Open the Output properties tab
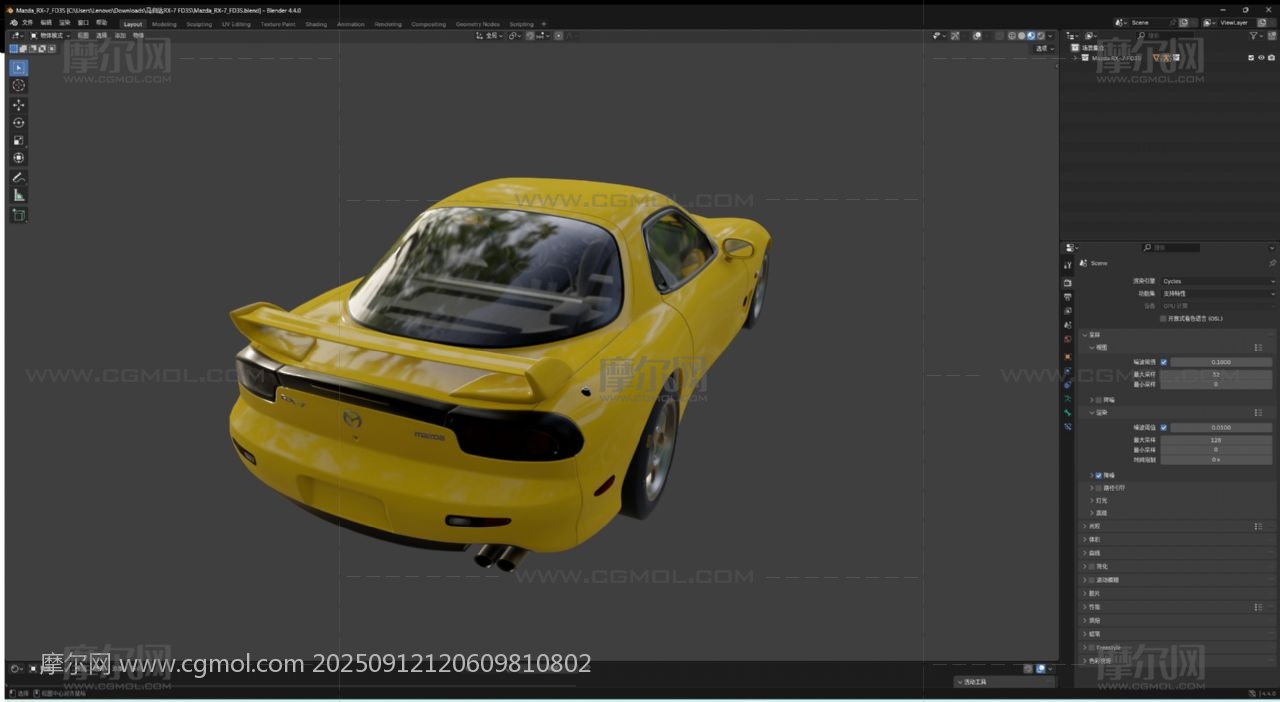This screenshot has width=1280, height=702. (x=1068, y=297)
